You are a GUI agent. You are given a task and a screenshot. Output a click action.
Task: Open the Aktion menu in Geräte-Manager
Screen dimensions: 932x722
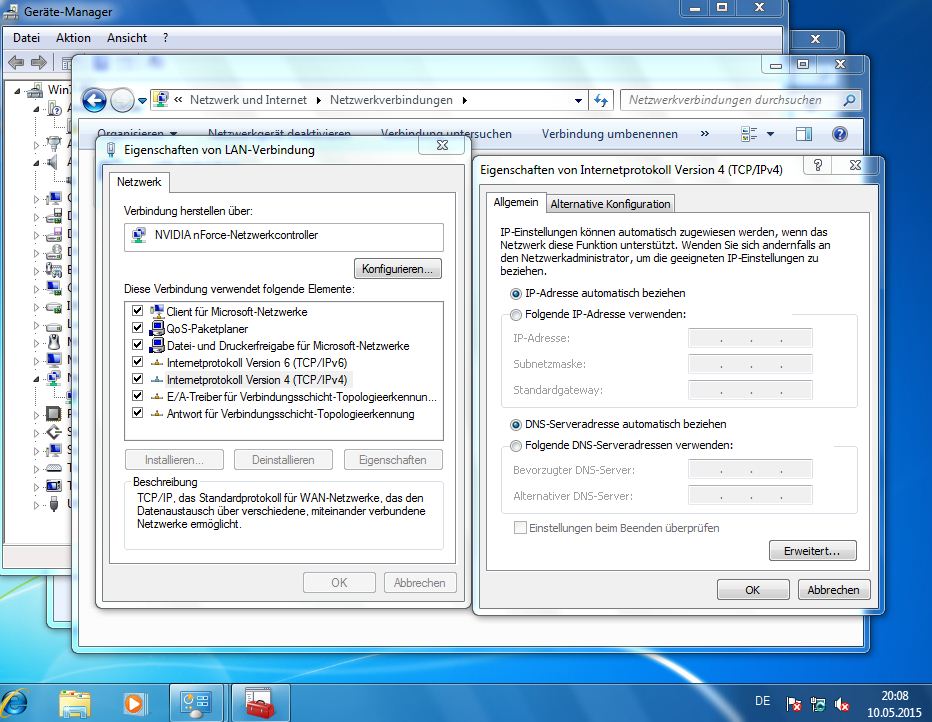(73, 38)
